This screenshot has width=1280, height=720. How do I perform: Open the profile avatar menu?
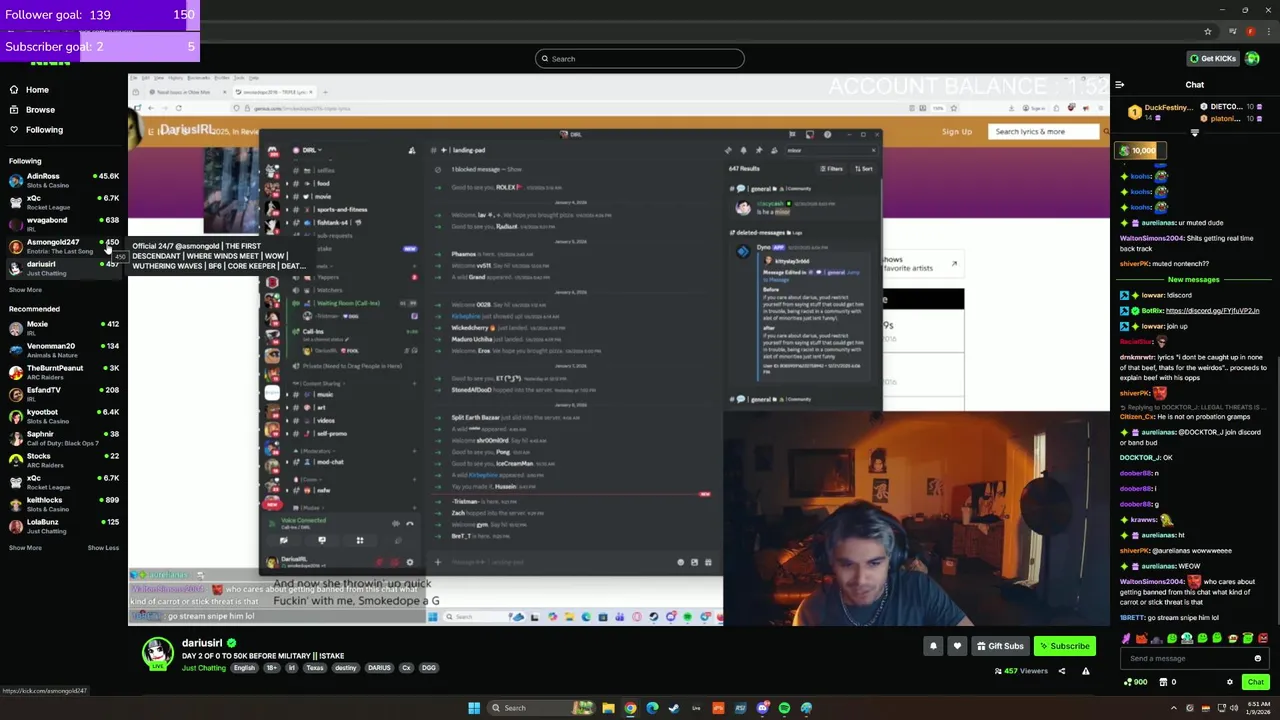1254,59
